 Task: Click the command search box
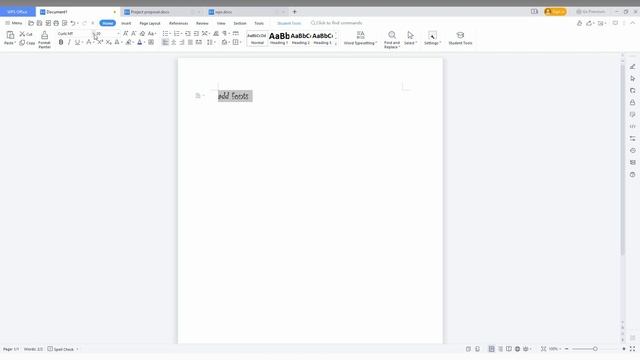(336, 23)
